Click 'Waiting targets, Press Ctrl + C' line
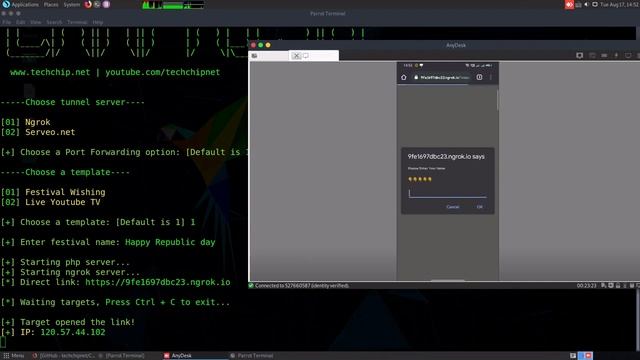 tap(115, 302)
